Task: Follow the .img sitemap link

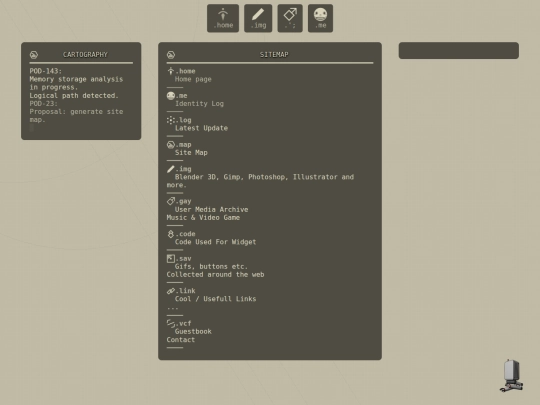Action: (x=183, y=169)
